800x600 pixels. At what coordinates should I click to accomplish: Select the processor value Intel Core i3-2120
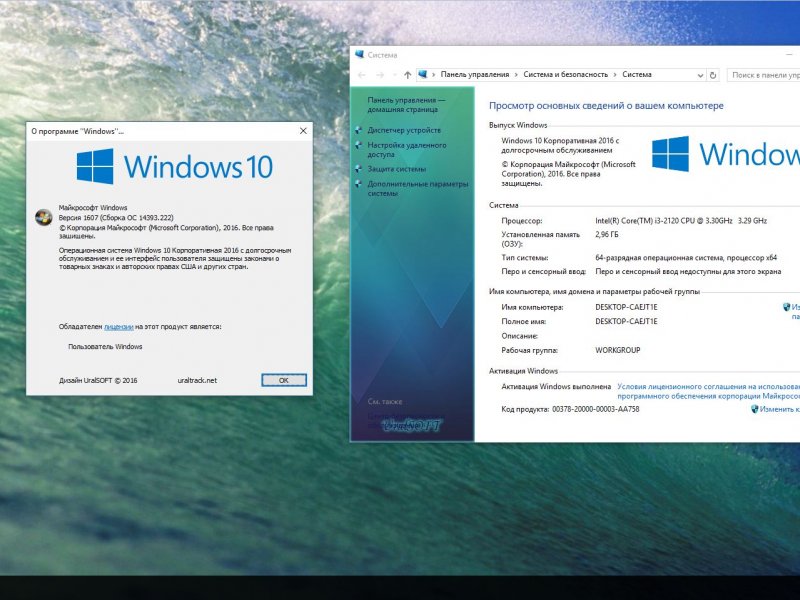click(x=681, y=221)
